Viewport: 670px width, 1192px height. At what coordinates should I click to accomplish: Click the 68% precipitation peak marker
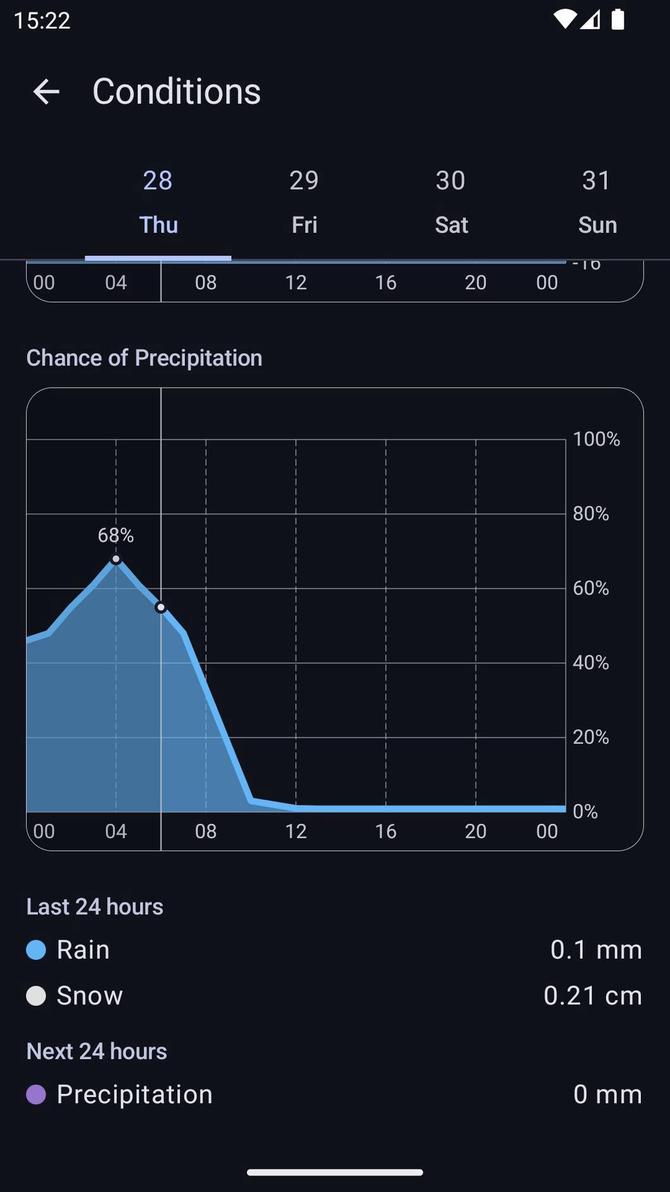pos(117,560)
